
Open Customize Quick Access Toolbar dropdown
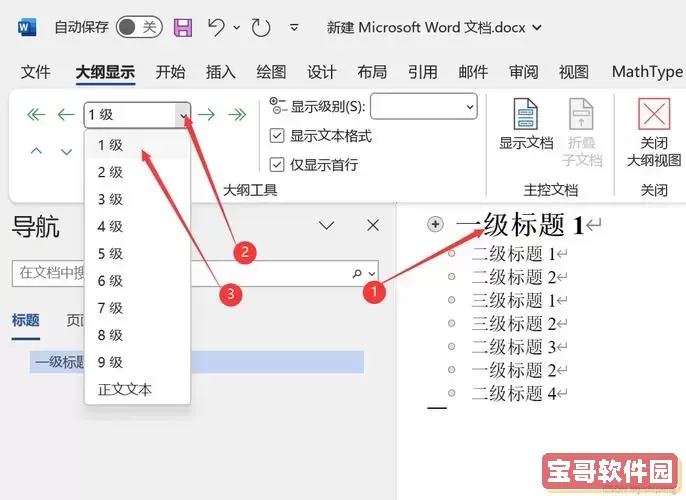pyautogui.click(x=294, y=28)
